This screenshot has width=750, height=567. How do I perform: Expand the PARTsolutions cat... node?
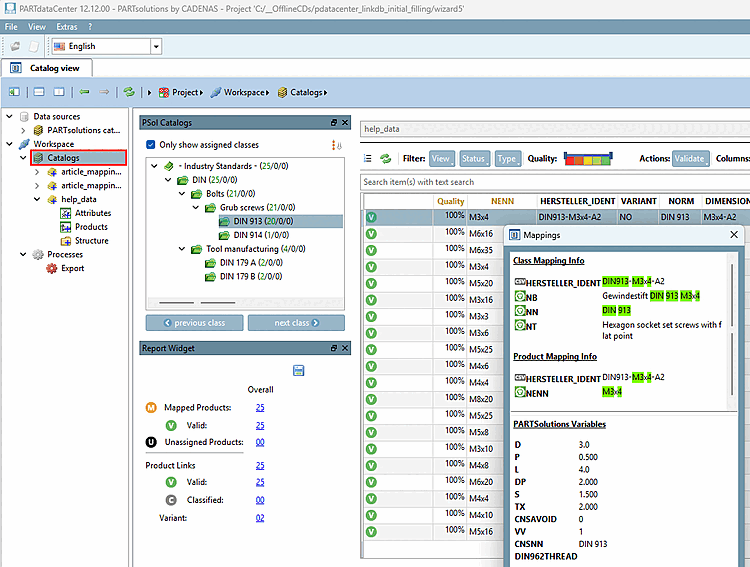coord(23,130)
